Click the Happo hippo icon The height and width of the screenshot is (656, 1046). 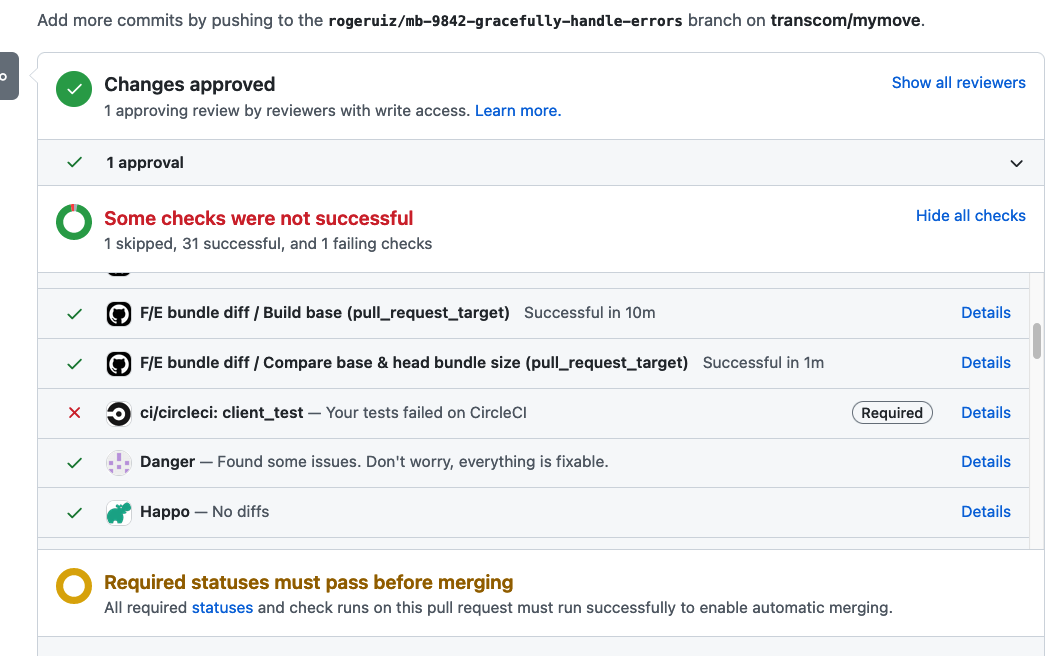119,511
